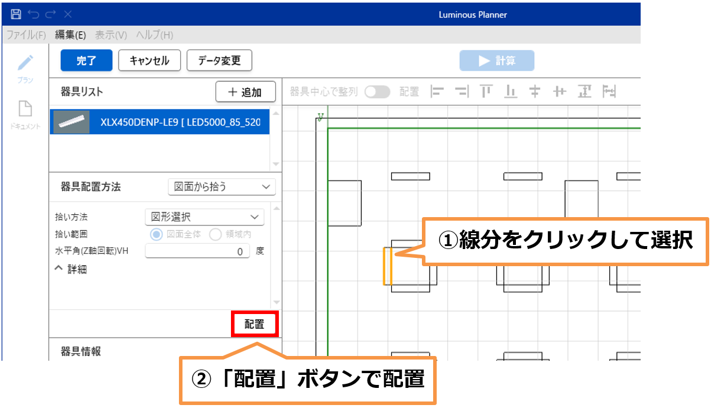Screen dimensions: 712x408
Task: Toggle the 器具中心で整列 switch
Action: click(377, 91)
